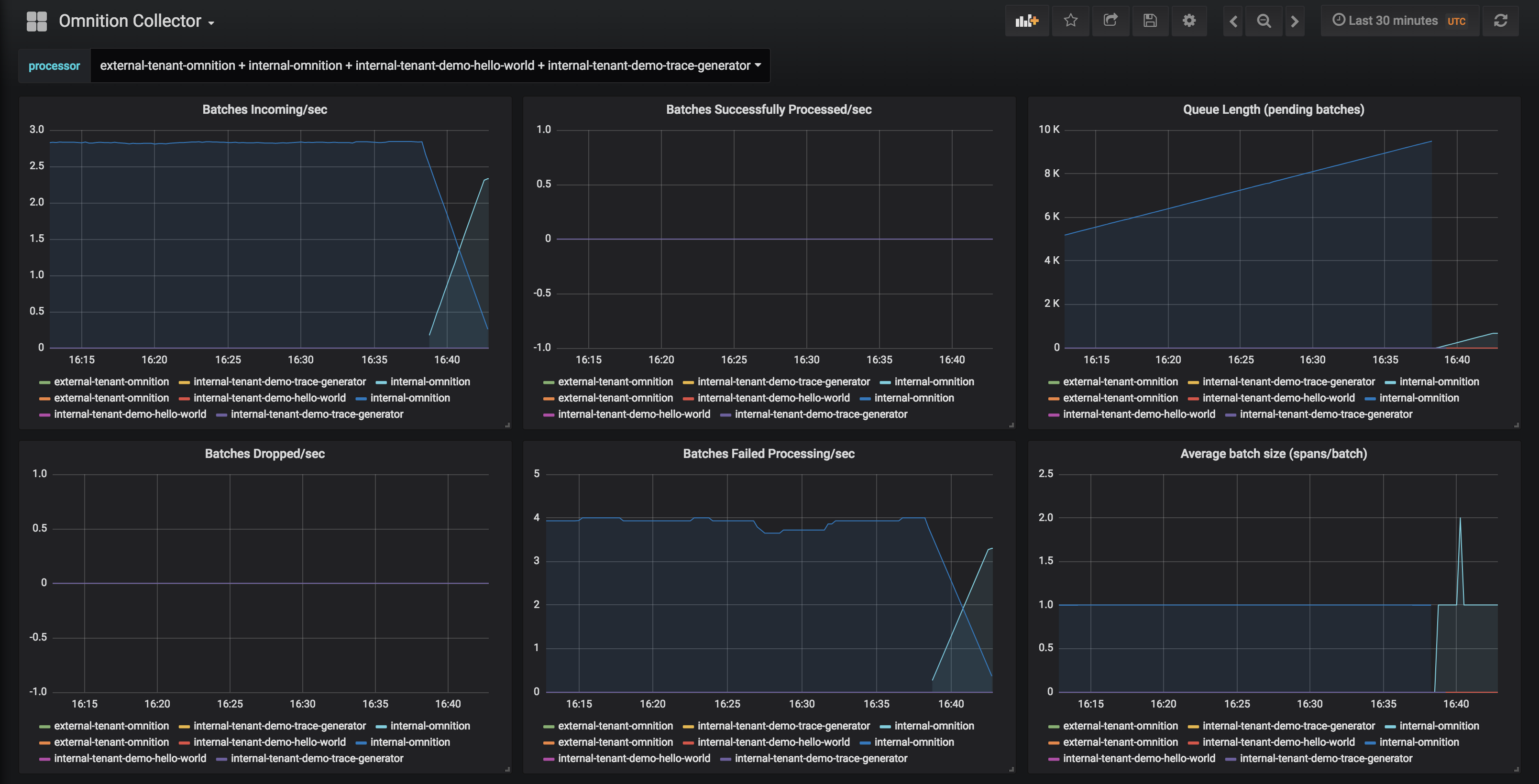Click internal-tenant-demo-trace-generator yellow color swatch in Batches Failed legend
1539x784 pixels.
point(688,727)
